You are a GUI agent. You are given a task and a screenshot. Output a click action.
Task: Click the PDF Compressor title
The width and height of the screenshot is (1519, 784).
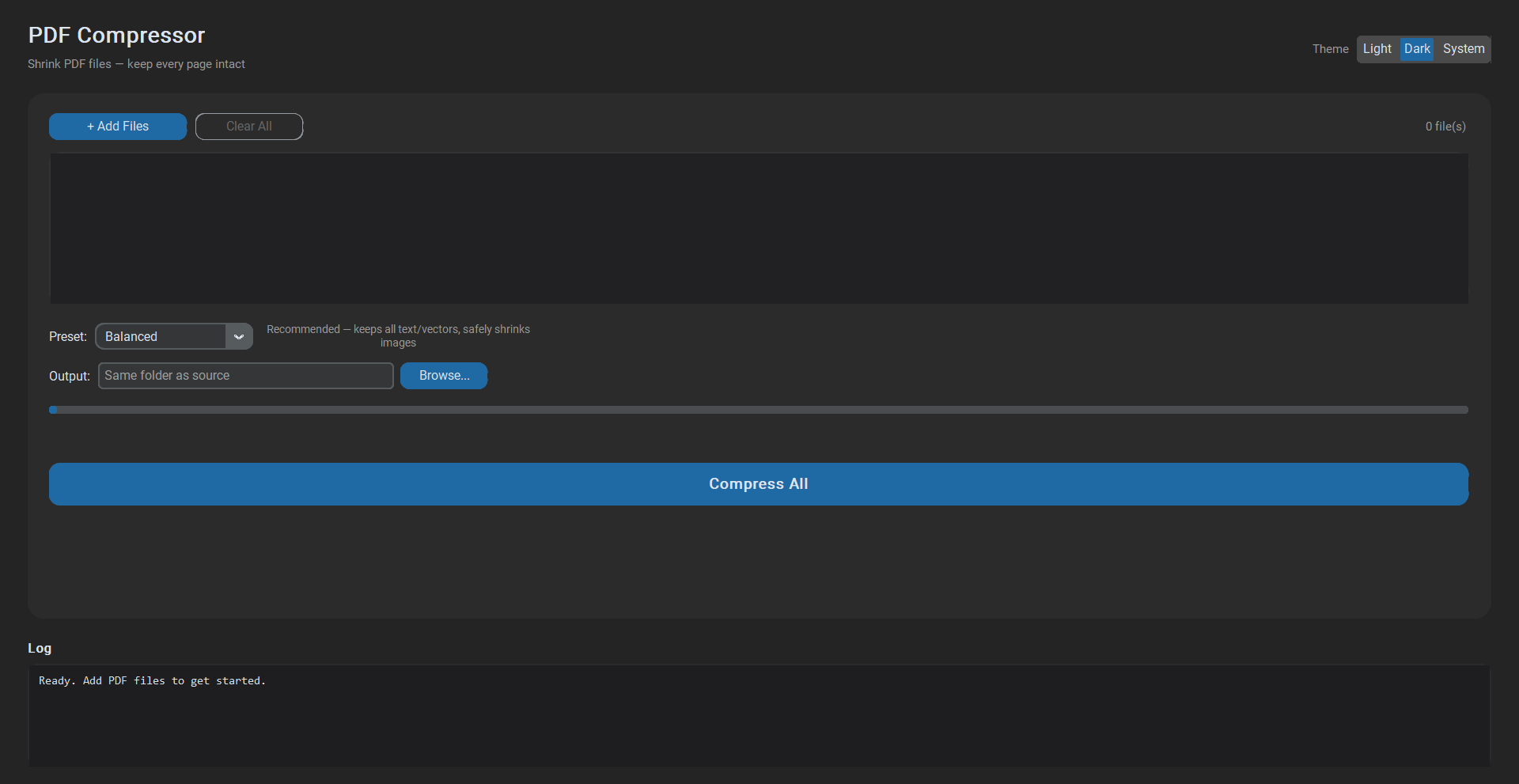pos(116,35)
